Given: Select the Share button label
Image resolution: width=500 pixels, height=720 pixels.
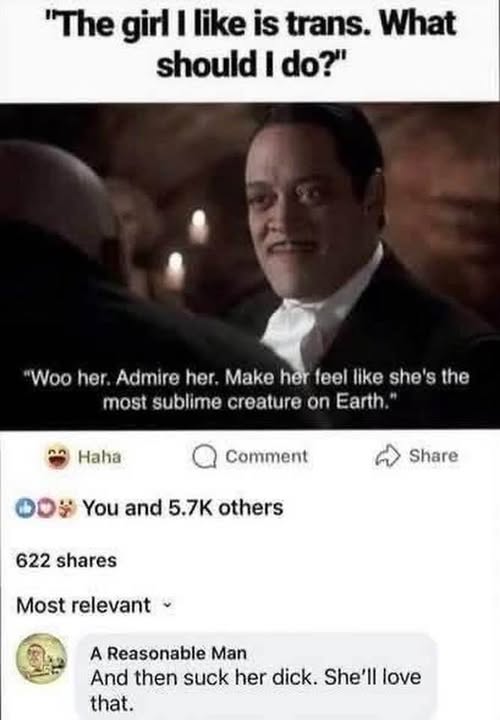Looking at the screenshot, I should click(433, 456).
